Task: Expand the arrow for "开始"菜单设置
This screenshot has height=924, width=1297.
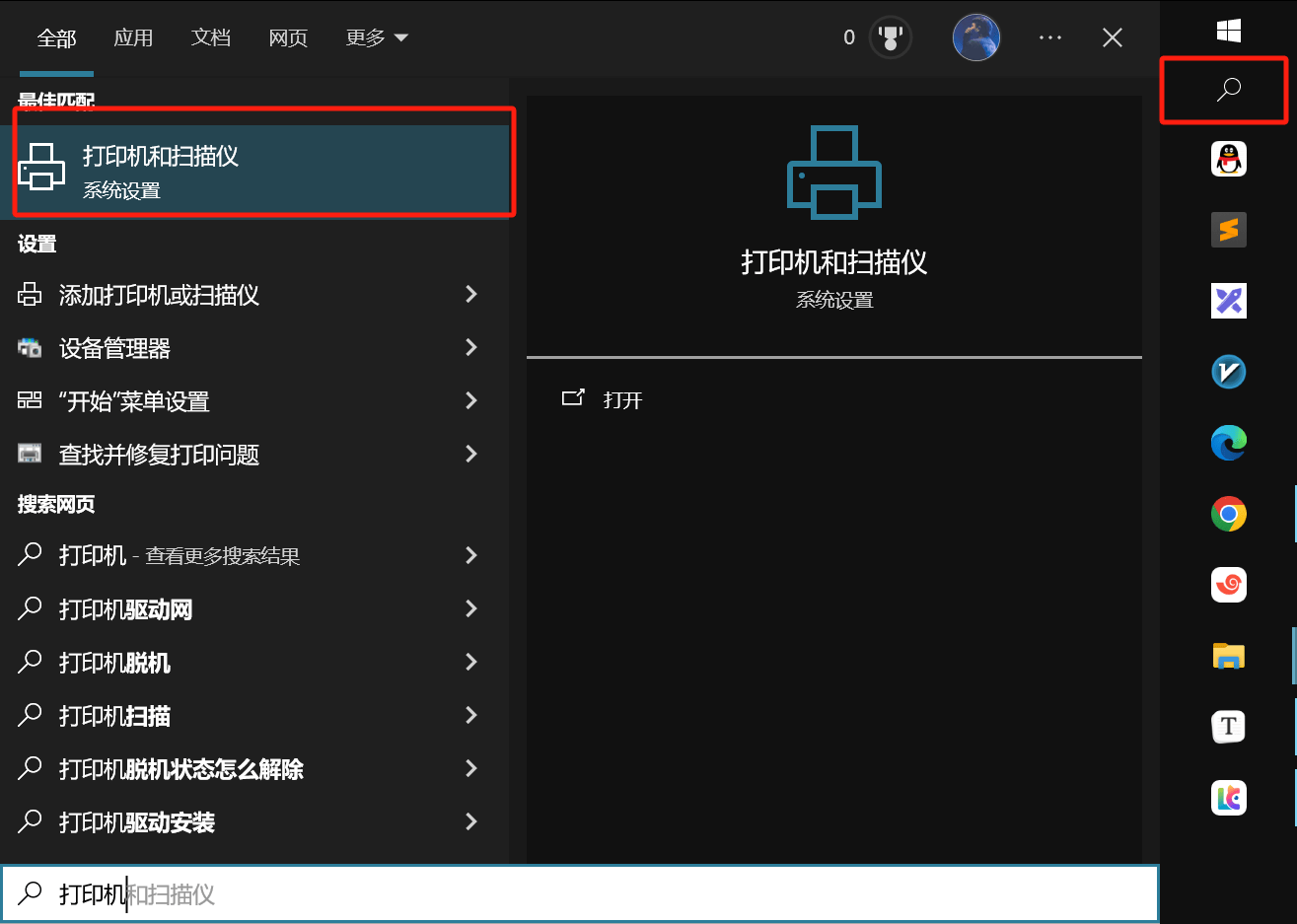Action: (x=471, y=400)
